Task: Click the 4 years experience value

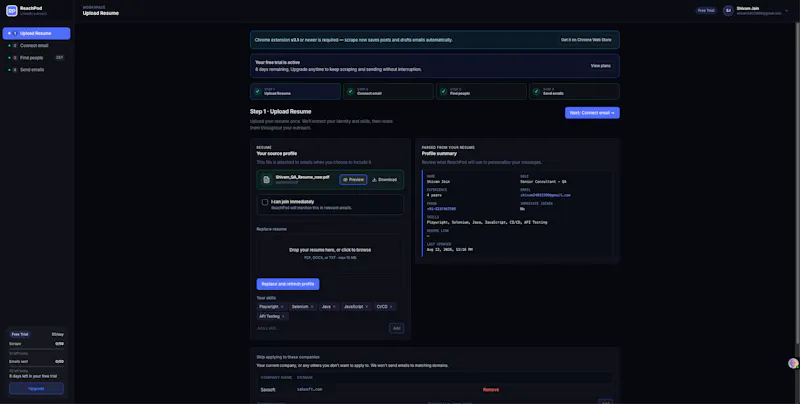Action: [x=434, y=195]
